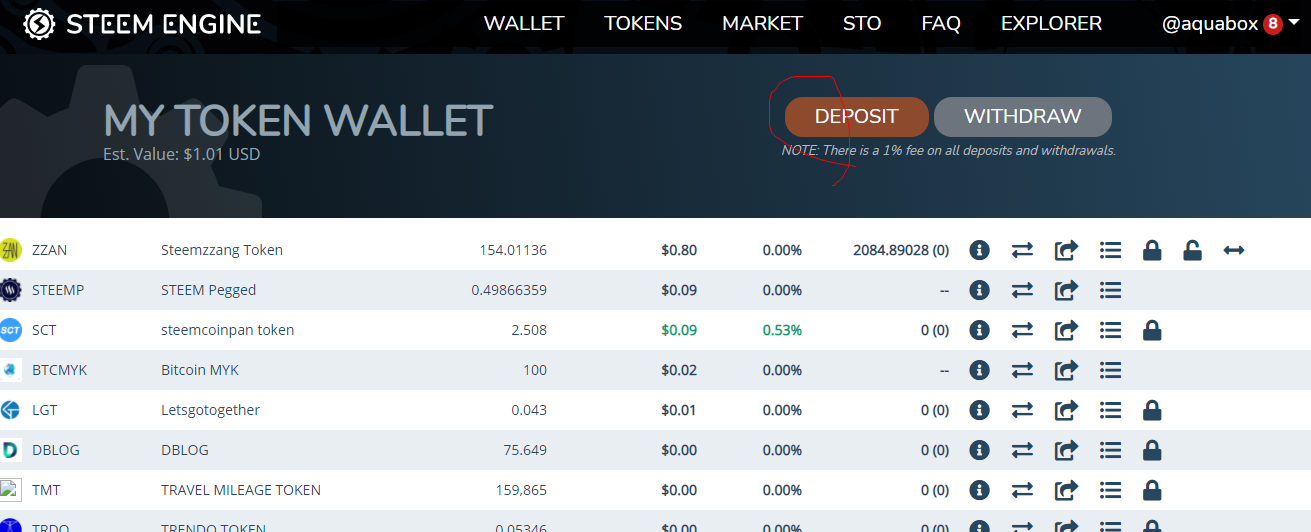Select the 'Steemzzang Token' name text
The image size is (1311, 532).
pyautogui.click(x=222, y=250)
